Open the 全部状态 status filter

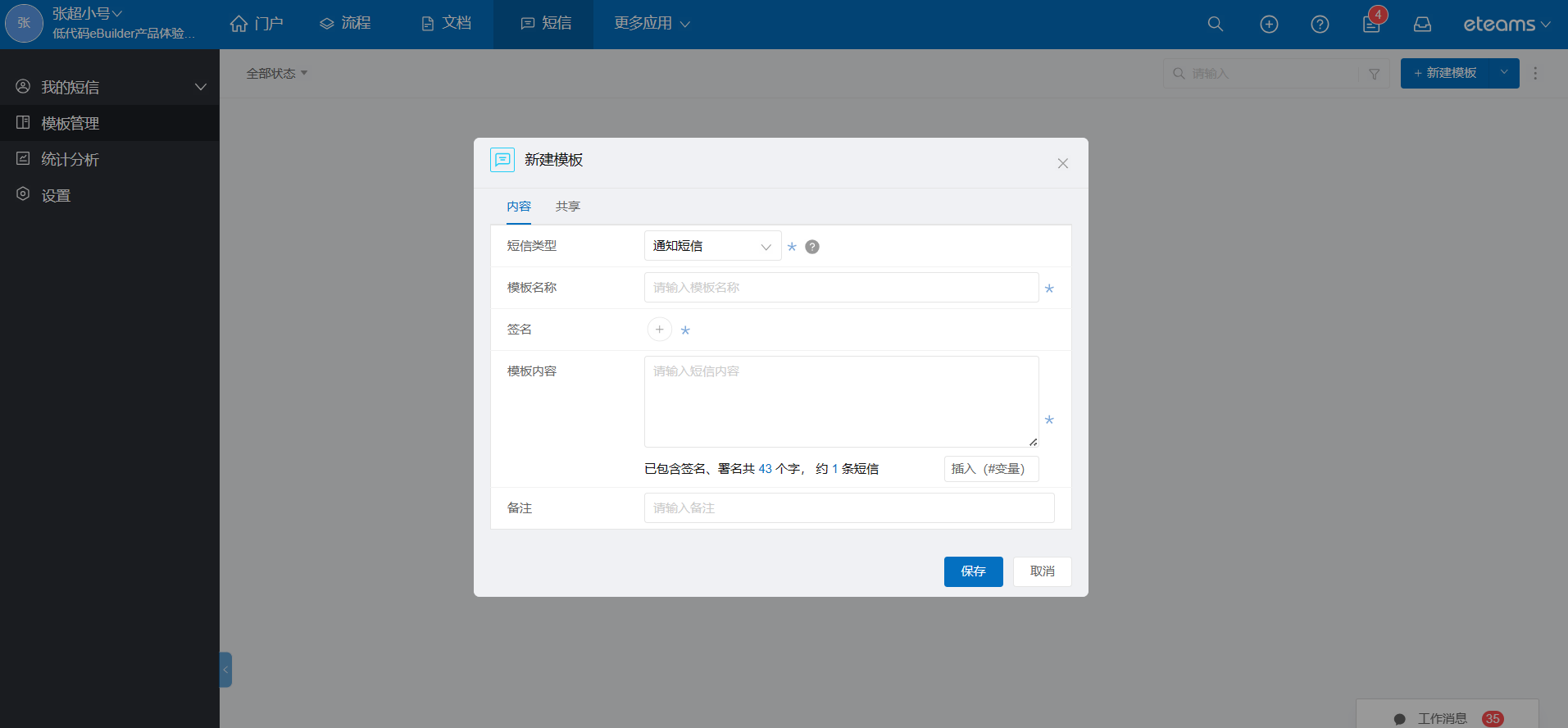coord(277,73)
